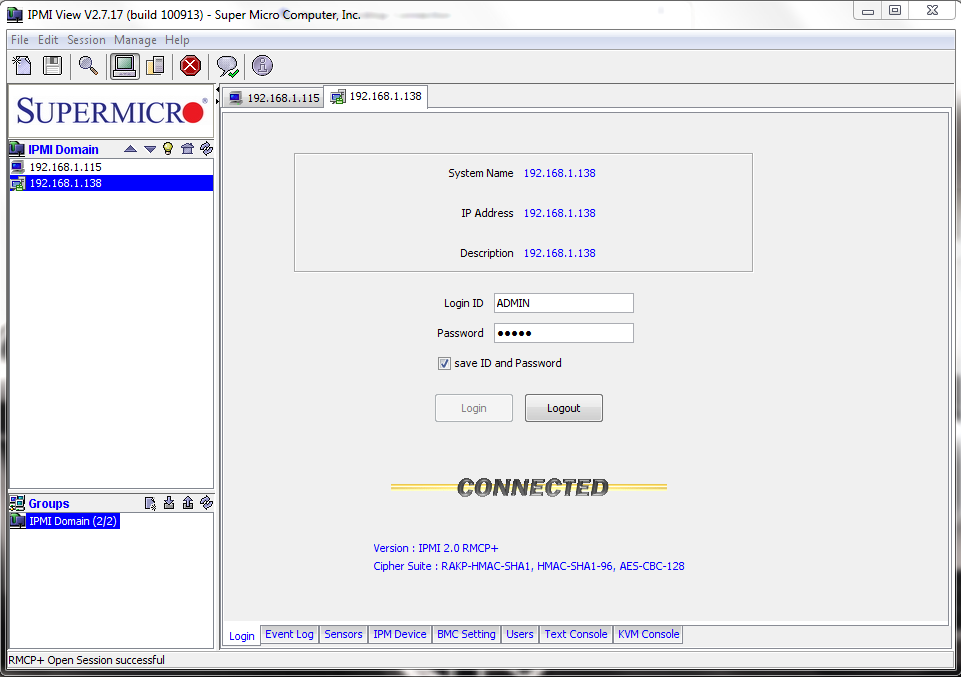Open the BMC Setting tab
This screenshot has width=961, height=677.
pyautogui.click(x=466, y=634)
